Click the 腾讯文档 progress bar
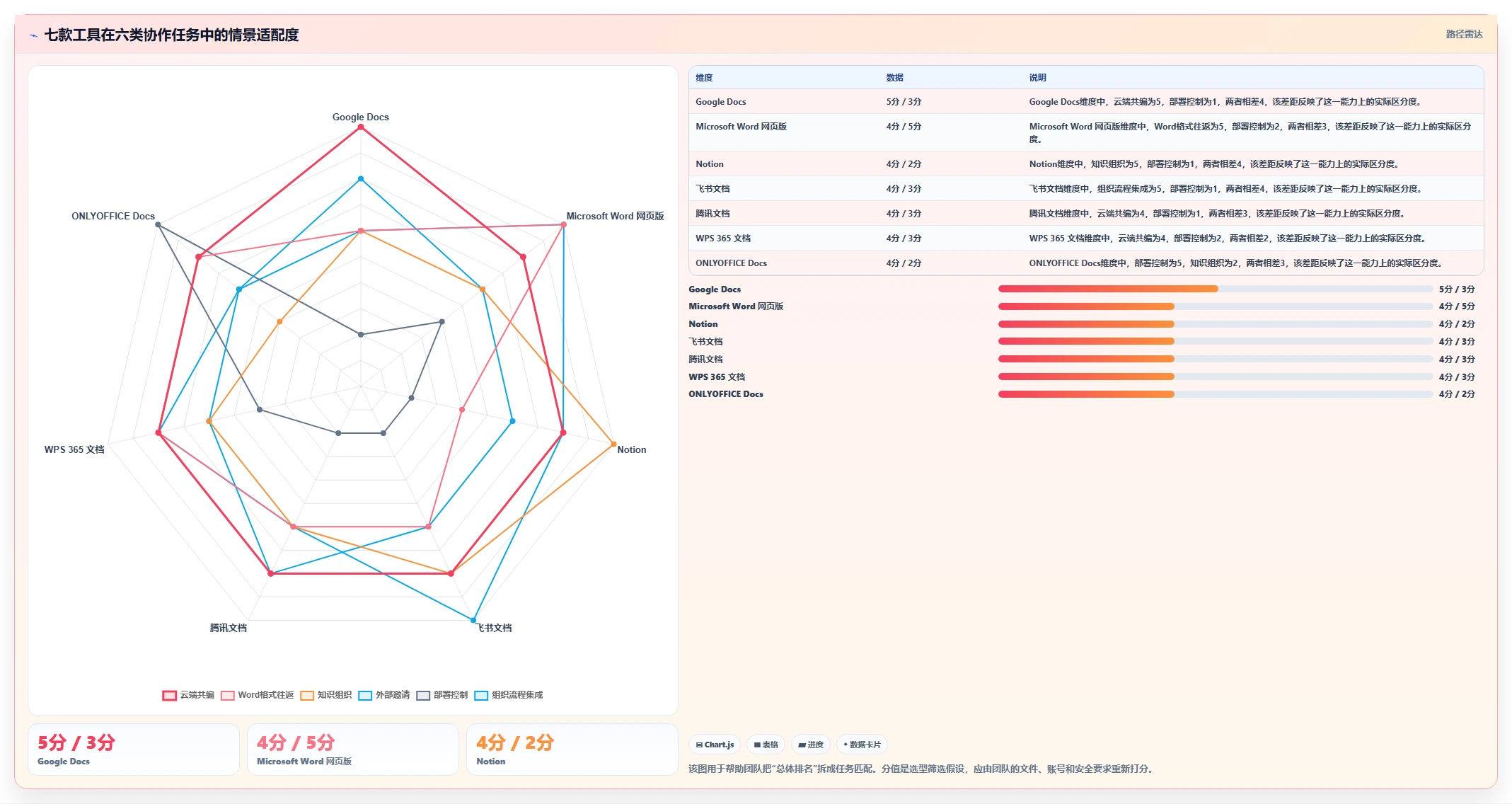Image resolution: width=1512 pixels, height=804 pixels. point(1216,359)
